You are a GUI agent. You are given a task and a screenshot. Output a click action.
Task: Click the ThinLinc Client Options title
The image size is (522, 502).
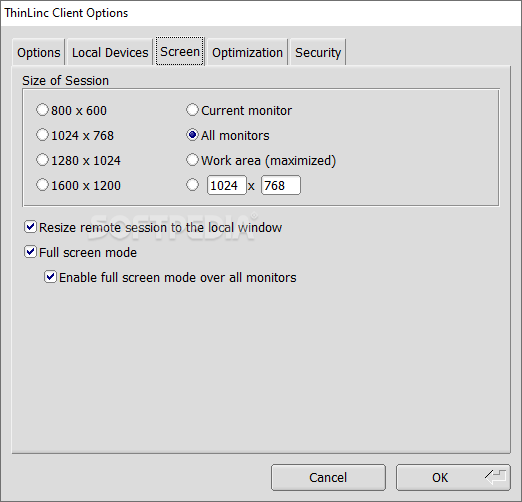coord(66,13)
